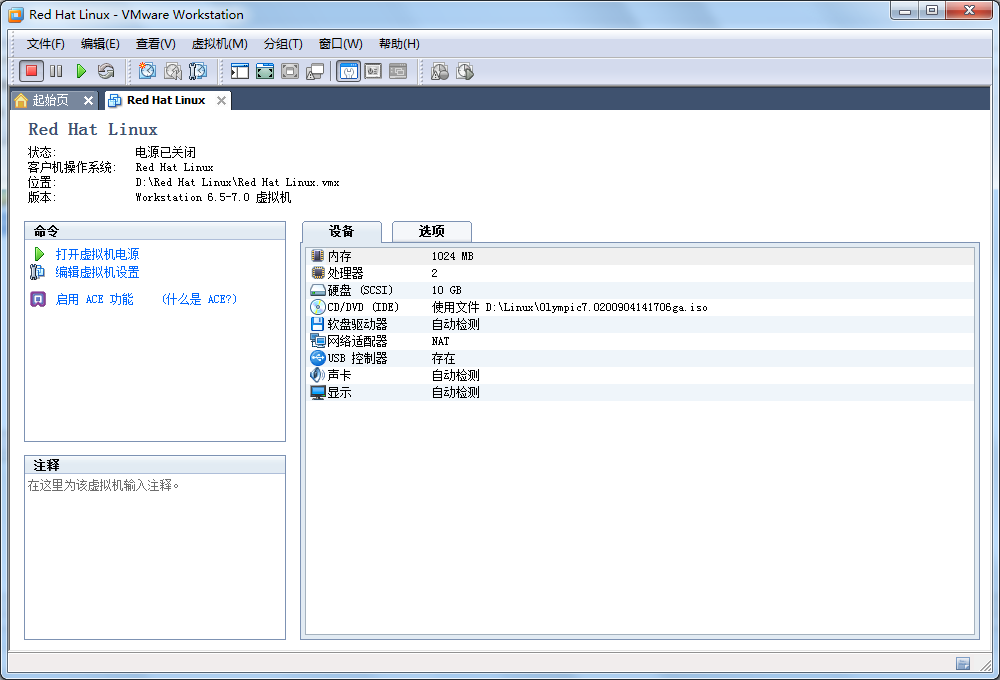The width and height of the screenshot is (1000, 680).
Task: Click the Suspend (pause) toolbar icon
Action: tap(56, 71)
